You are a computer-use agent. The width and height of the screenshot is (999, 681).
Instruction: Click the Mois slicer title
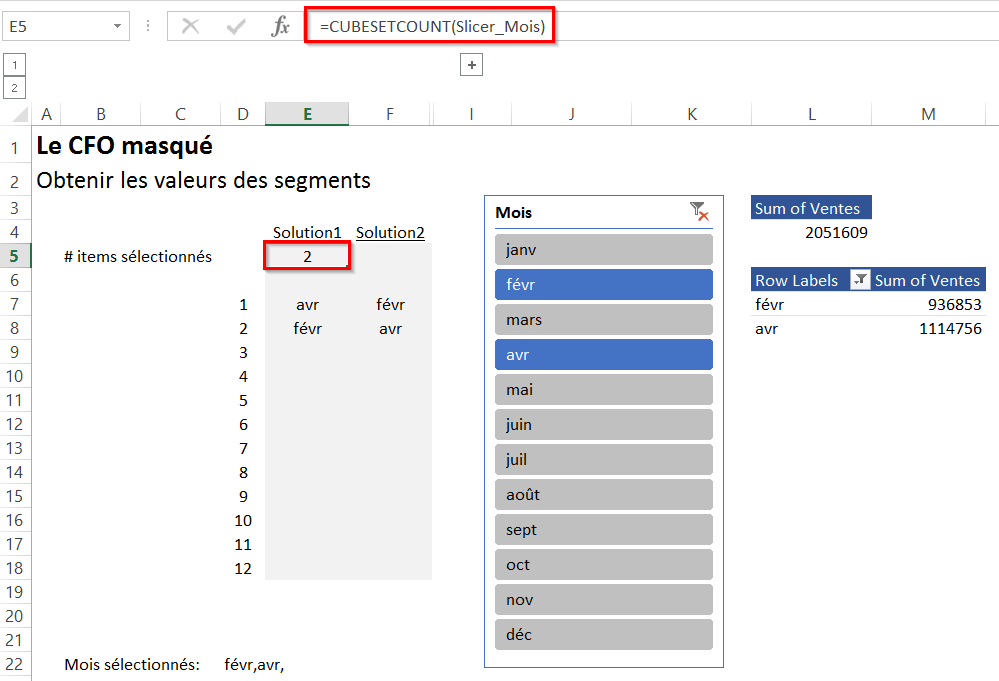click(x=514, y=212)
